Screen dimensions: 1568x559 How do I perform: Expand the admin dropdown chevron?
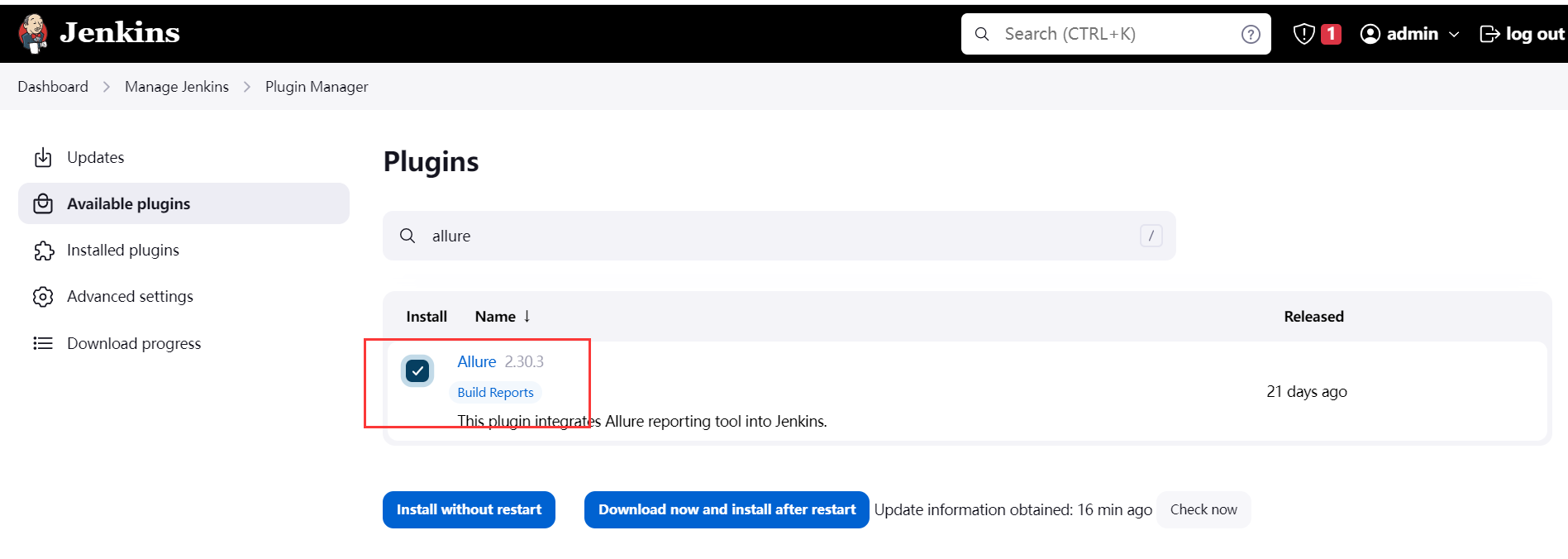point(1454,35)
